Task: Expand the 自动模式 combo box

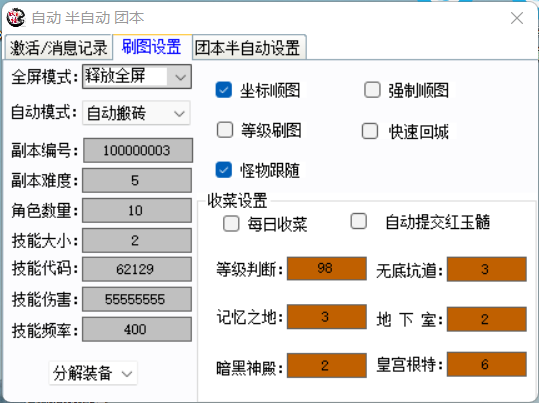Action: coord(136,113)
